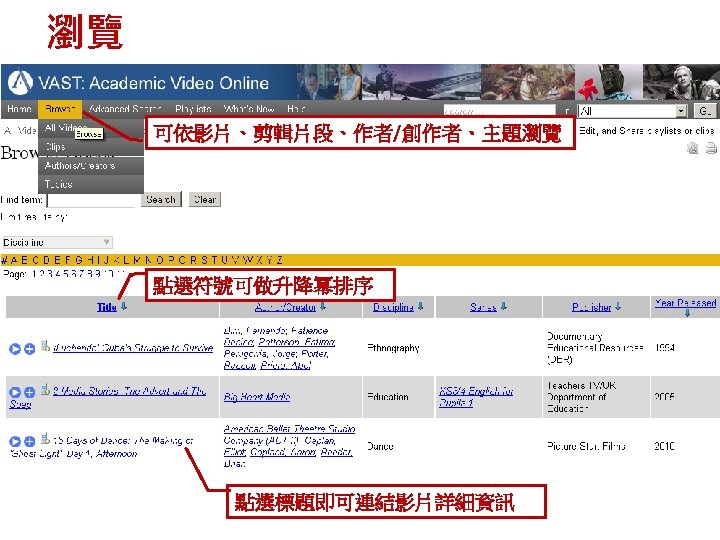Viewport: 720px width, 540px height.
Task: Open the Browse menu
Action: pos(60,109)
